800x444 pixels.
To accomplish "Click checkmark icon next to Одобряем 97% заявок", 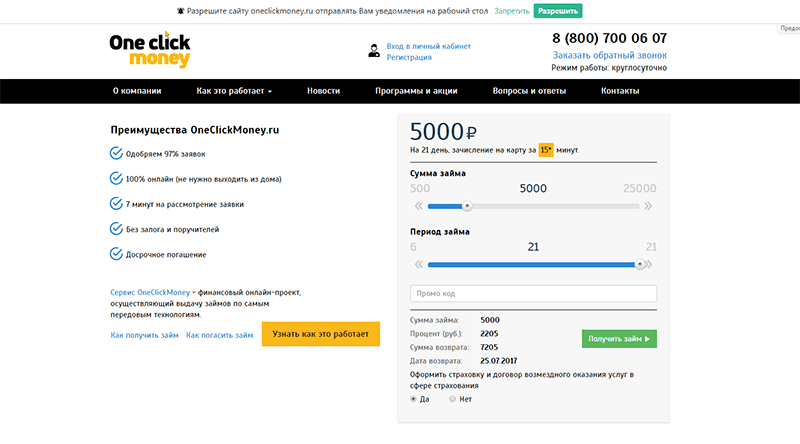I will click(x=116, y=153).
